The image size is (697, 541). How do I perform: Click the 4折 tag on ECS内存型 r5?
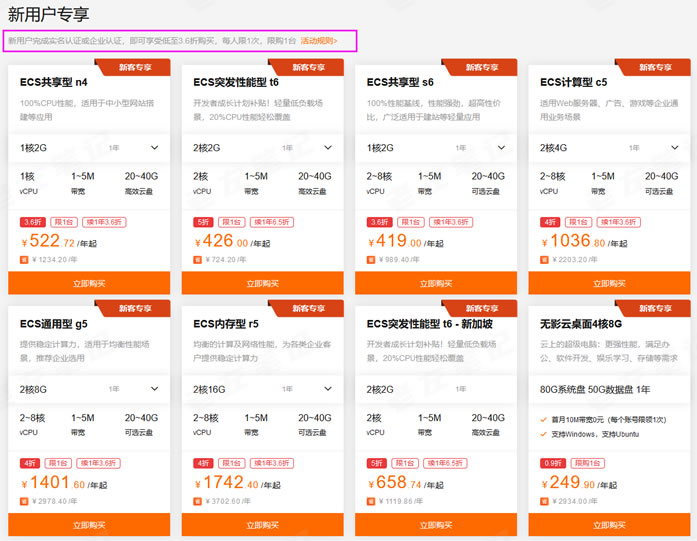click(x=203, y=463)
